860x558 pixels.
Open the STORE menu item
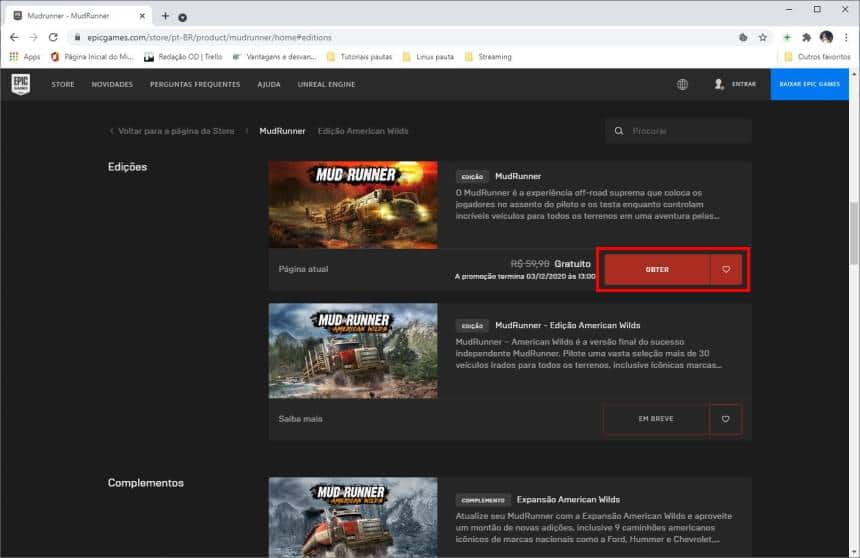point(63,84)
